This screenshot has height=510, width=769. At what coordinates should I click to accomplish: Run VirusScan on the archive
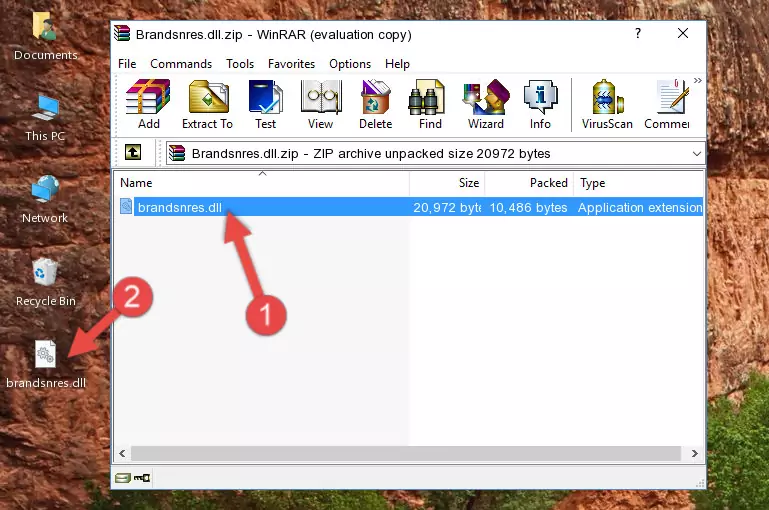(x=607, y=104)
